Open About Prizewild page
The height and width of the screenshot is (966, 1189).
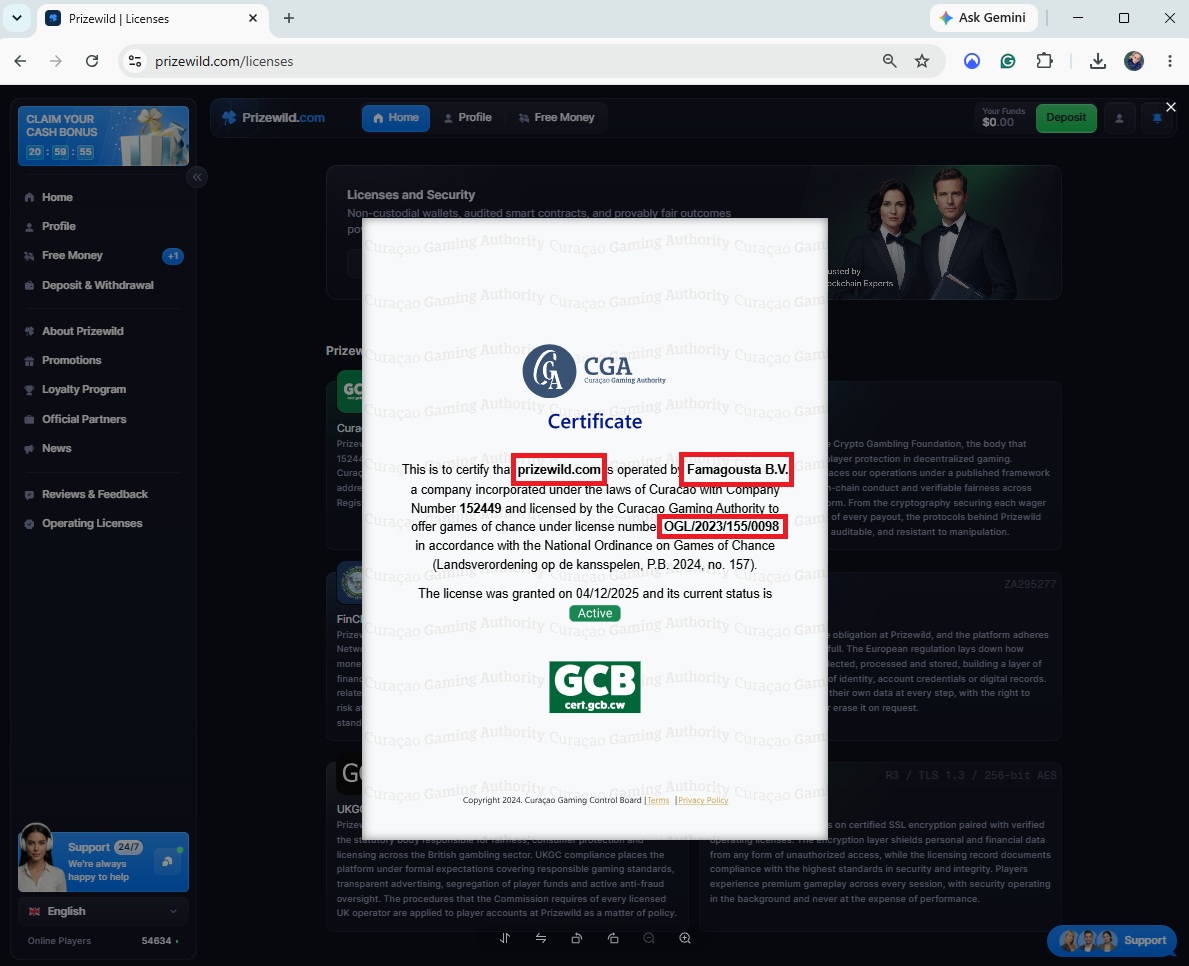pyautogui.click(x=82, y=331)
